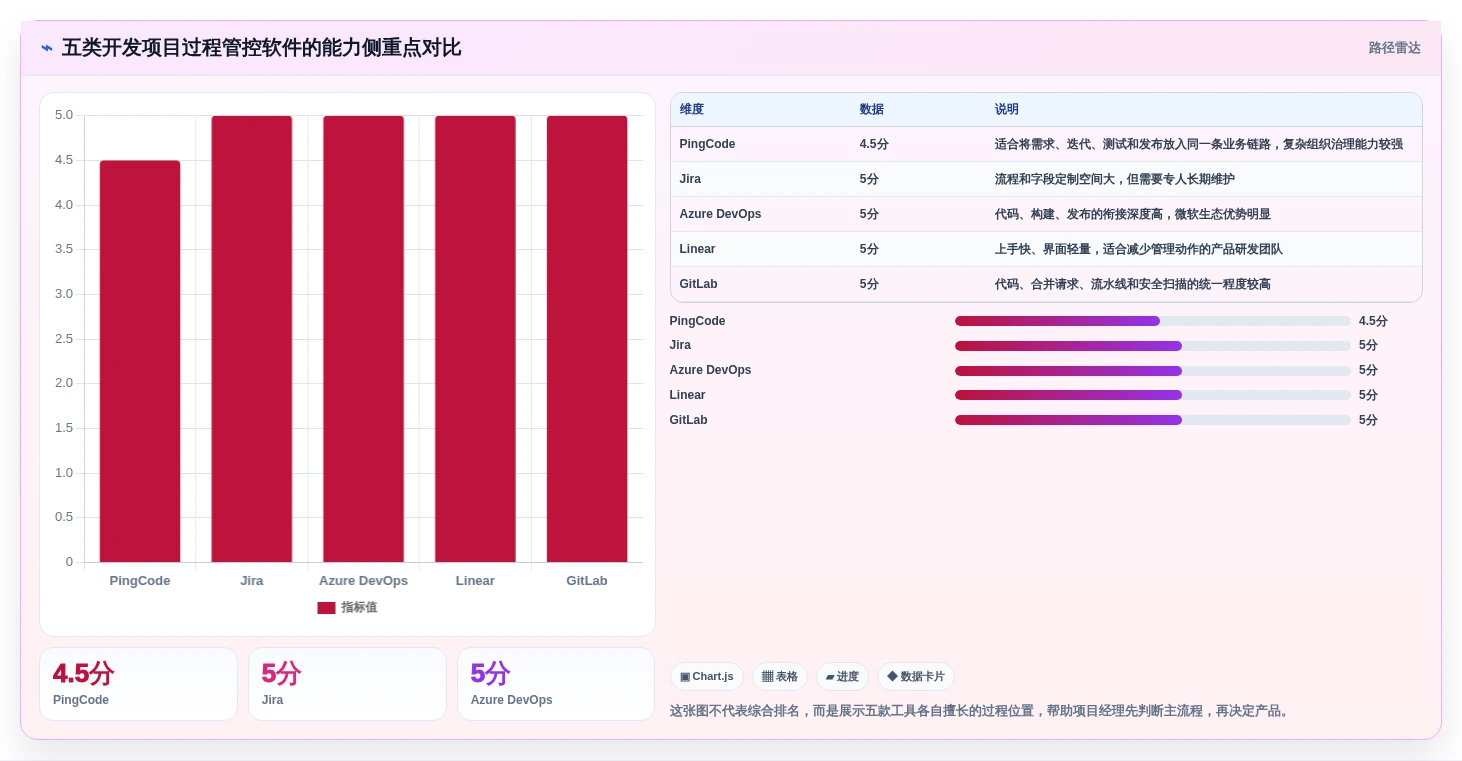Image resolution: width=1462 pixels, height=761 pixels.
Task: Click the GitLab progress bar
Action: pos(1152,420)
